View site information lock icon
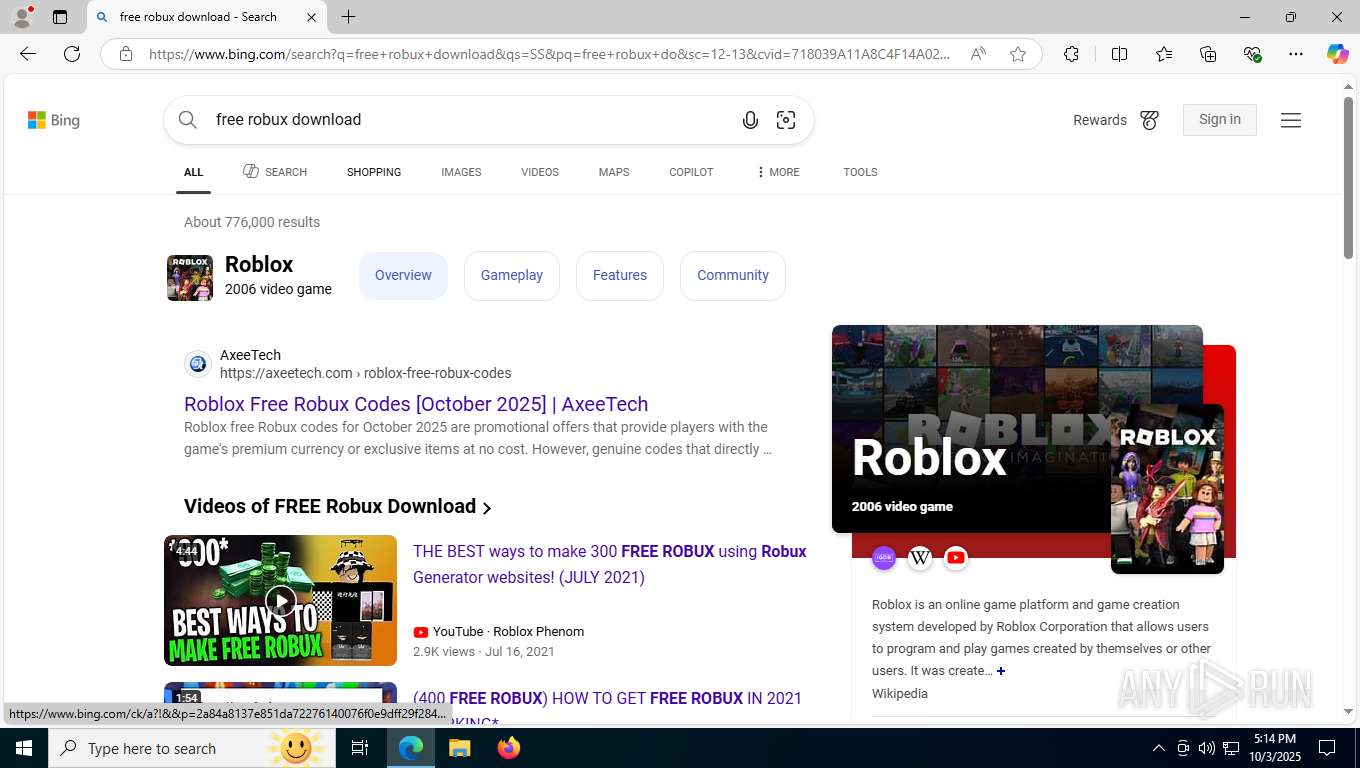 [x=126, y=54]
